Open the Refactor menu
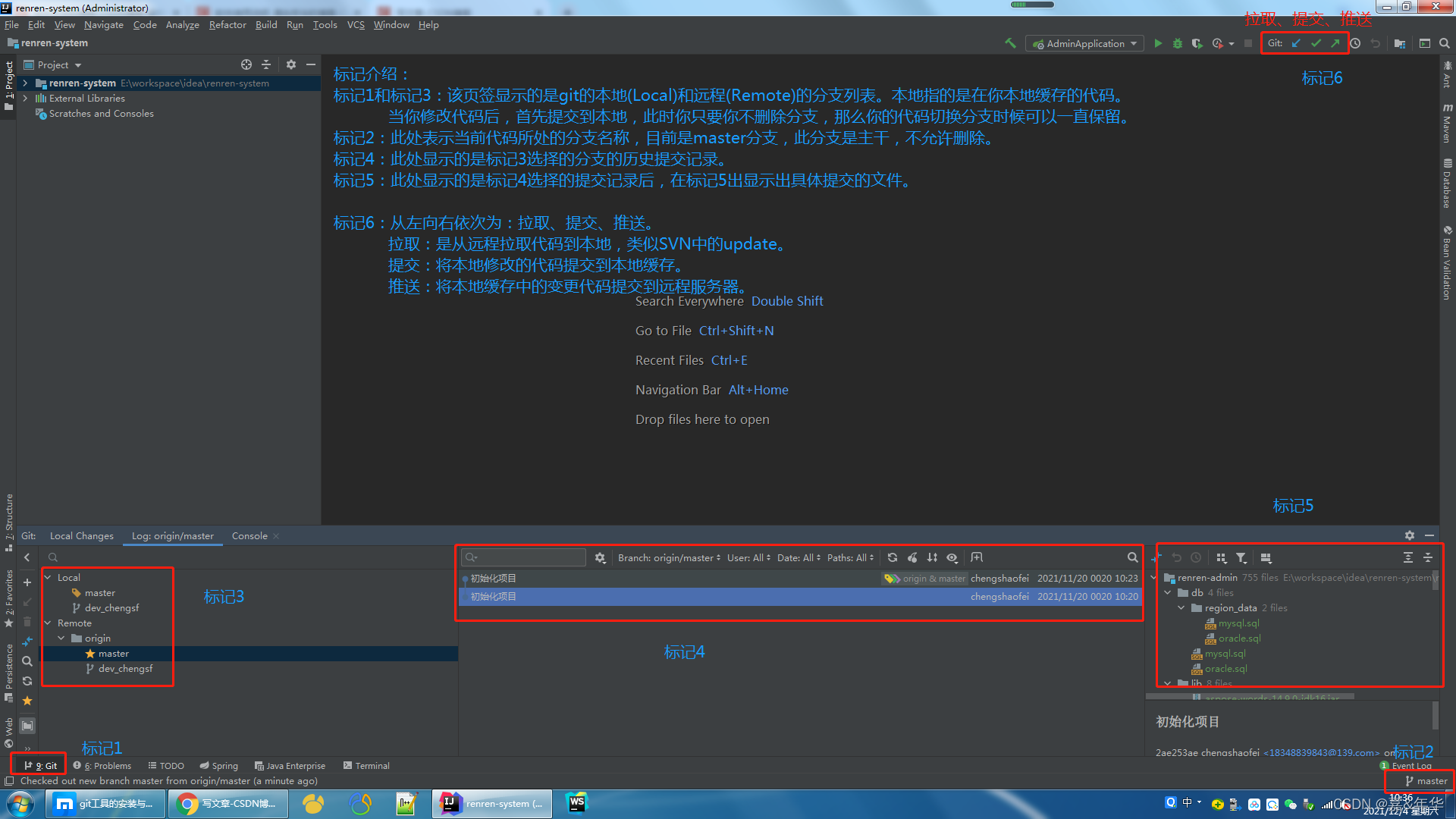Image resolution: width=1456 pixels, height=819 pixels. pyautogui.click(x=227, y=24)
